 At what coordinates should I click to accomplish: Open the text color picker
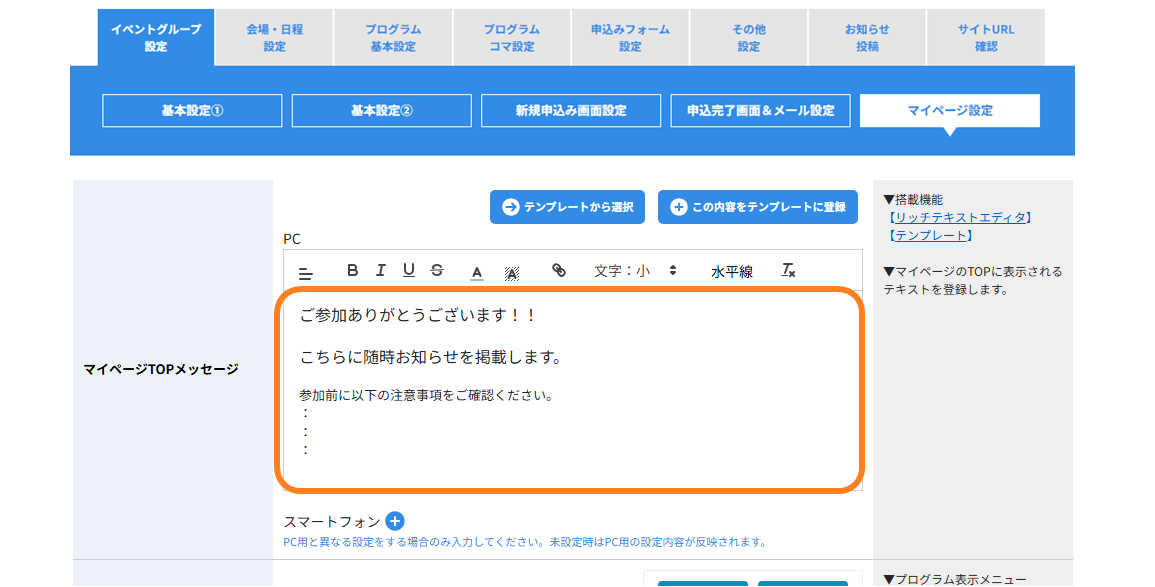click(477, 273)
